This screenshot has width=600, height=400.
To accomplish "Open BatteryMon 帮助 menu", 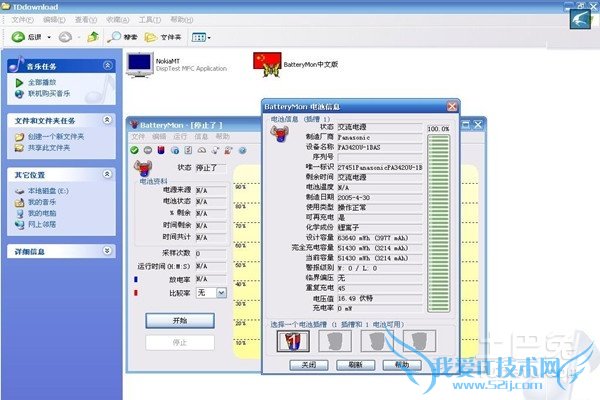I will pos(222,137).
